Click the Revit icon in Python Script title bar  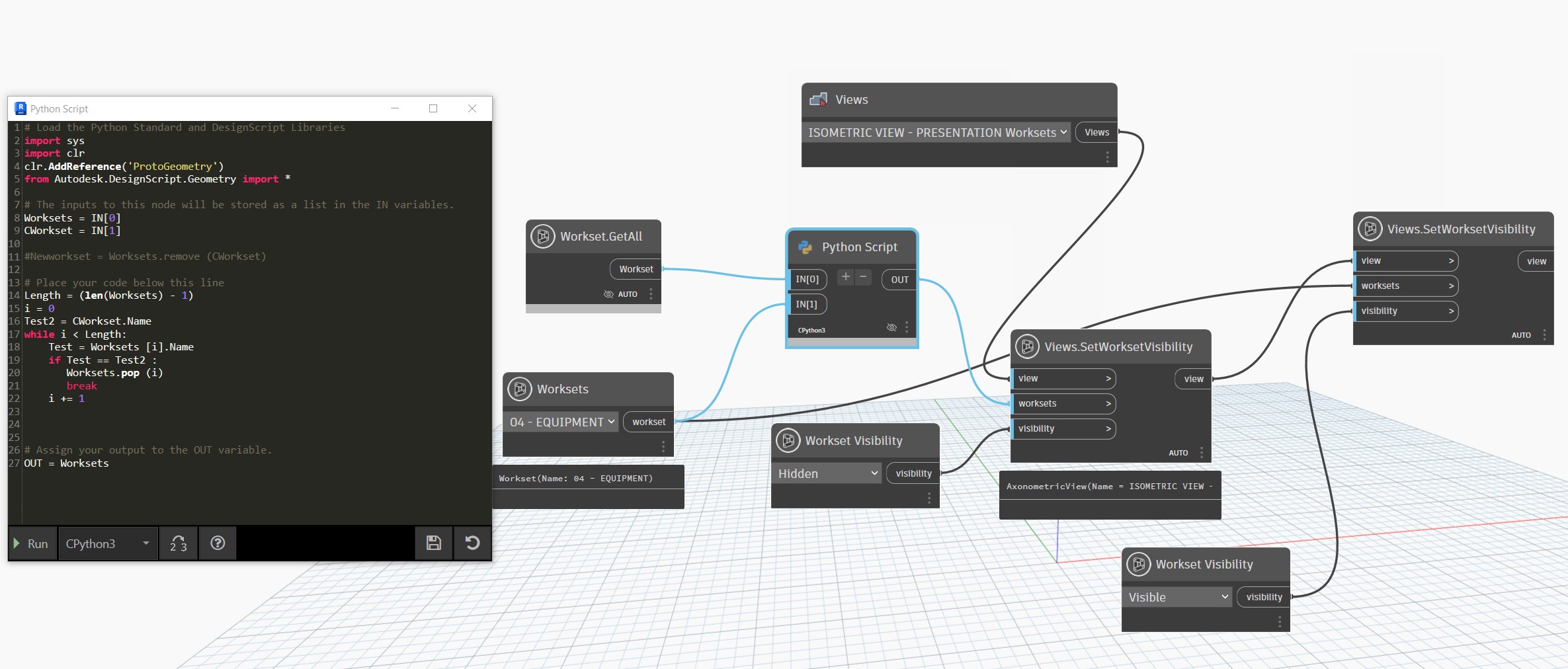21,108
